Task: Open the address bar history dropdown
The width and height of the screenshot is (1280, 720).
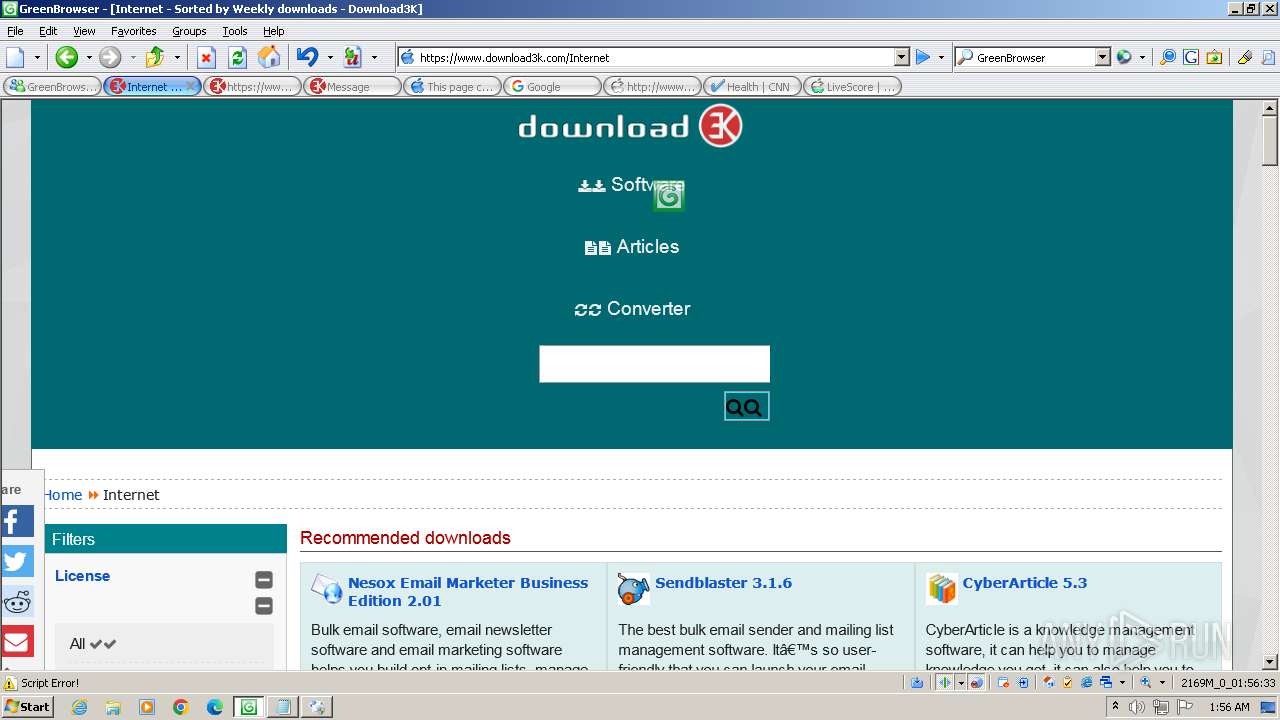Action: pos(901,57)
